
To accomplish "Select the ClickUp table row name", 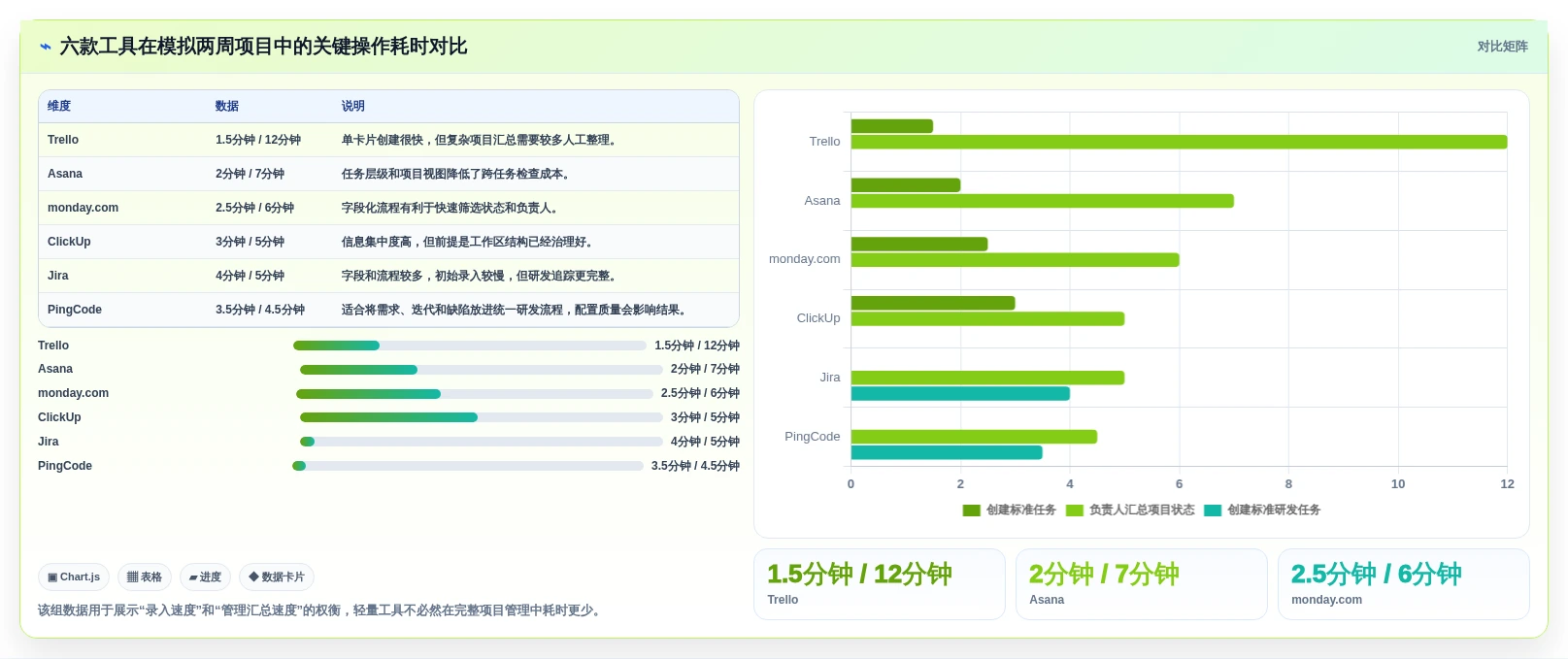I will pos(69,242).
